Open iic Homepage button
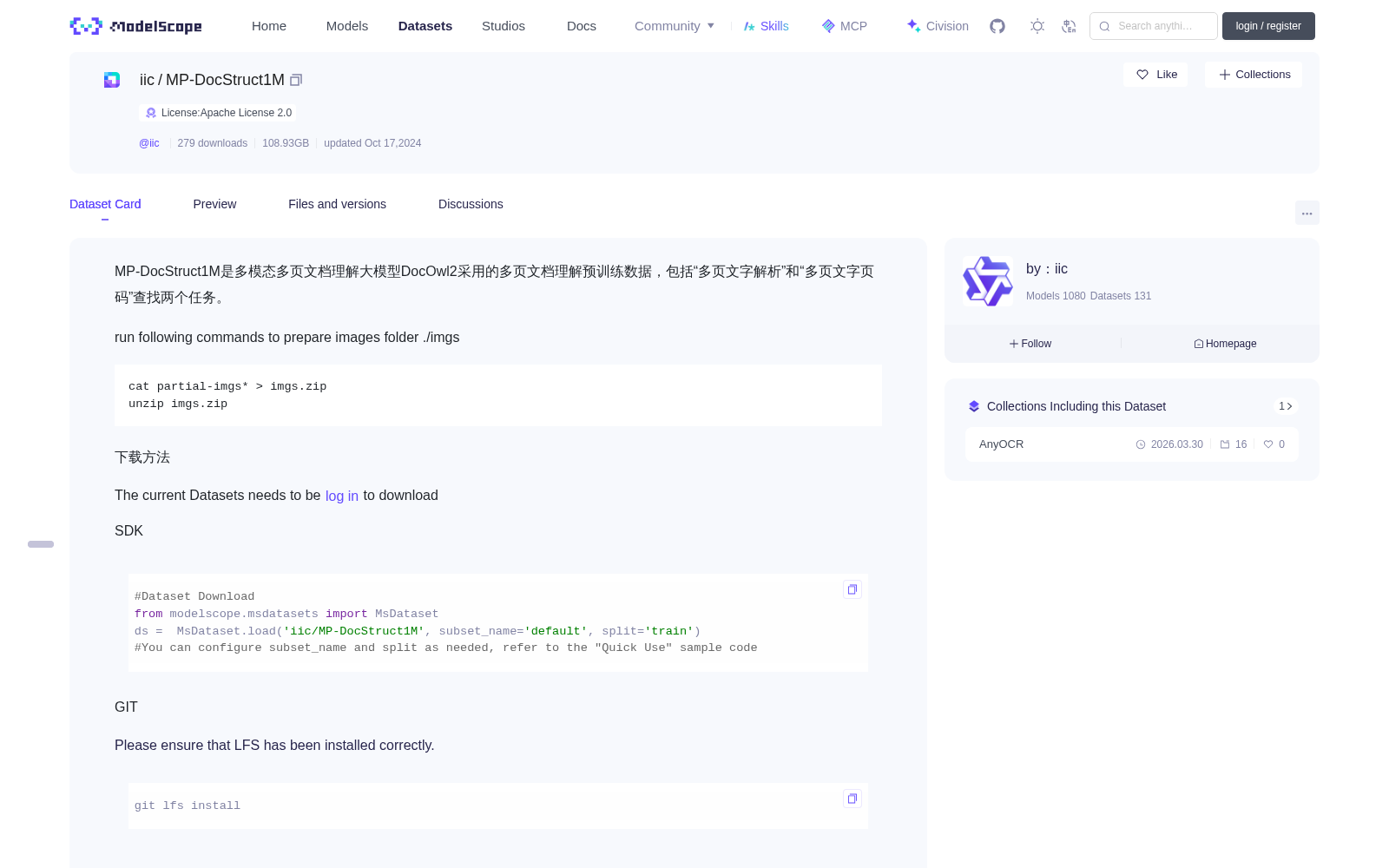The width and height of the screenshot is (1389, 868). pos(1225,344)
